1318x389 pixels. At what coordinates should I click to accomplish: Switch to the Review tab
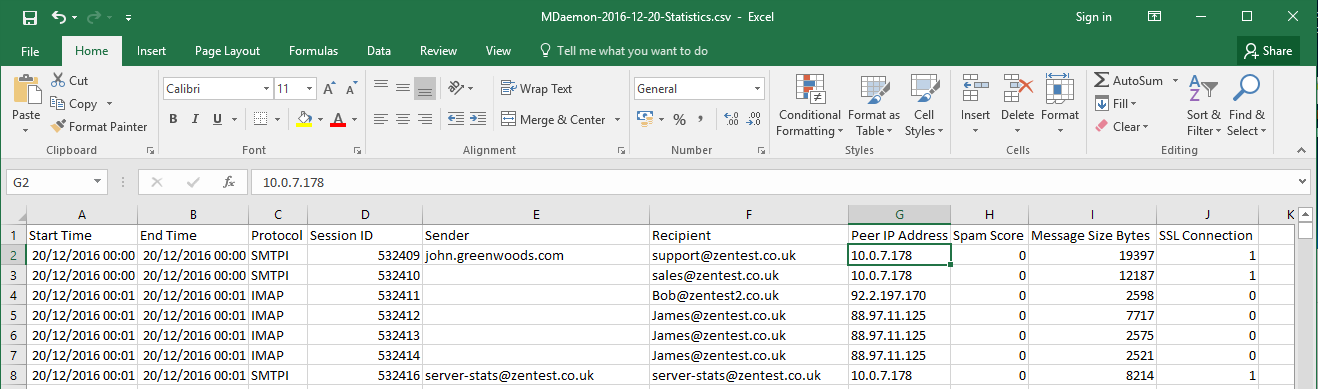pyautogui.click(x=438, y=51)
